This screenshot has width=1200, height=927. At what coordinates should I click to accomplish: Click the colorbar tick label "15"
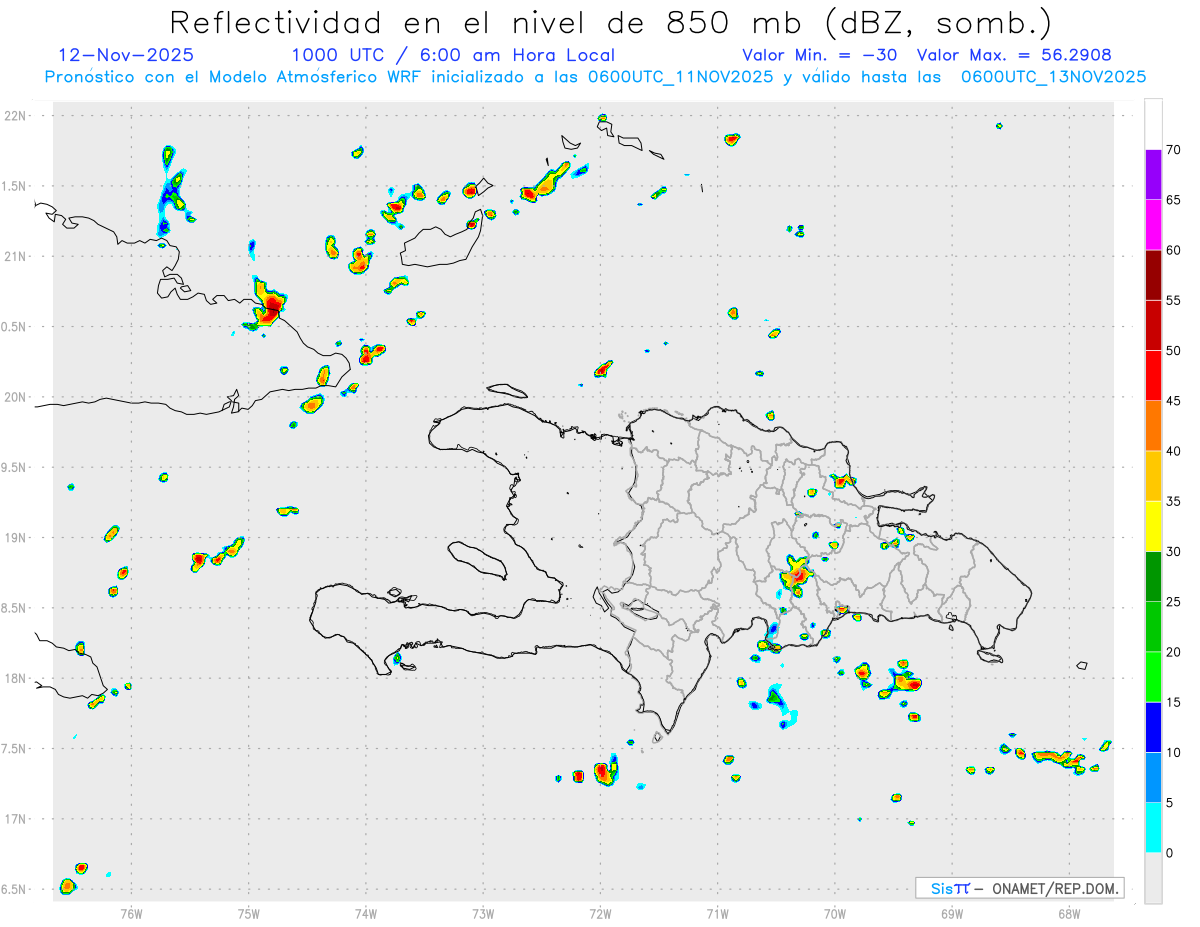pos(1173,702)
